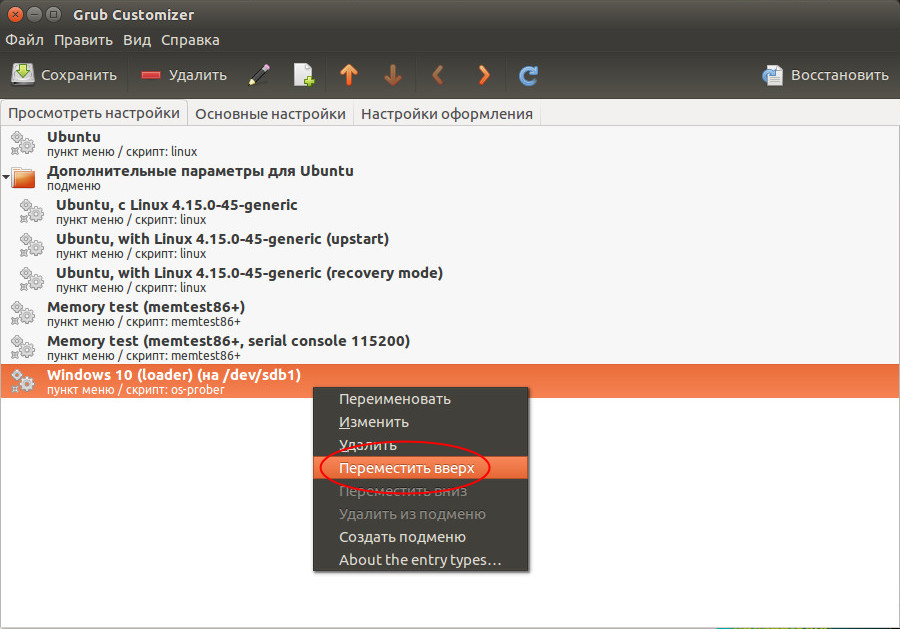This screenshot has width=900, height=629.
Task: Choose Создать подменю in context menu
Action: (x=420, y=537)
